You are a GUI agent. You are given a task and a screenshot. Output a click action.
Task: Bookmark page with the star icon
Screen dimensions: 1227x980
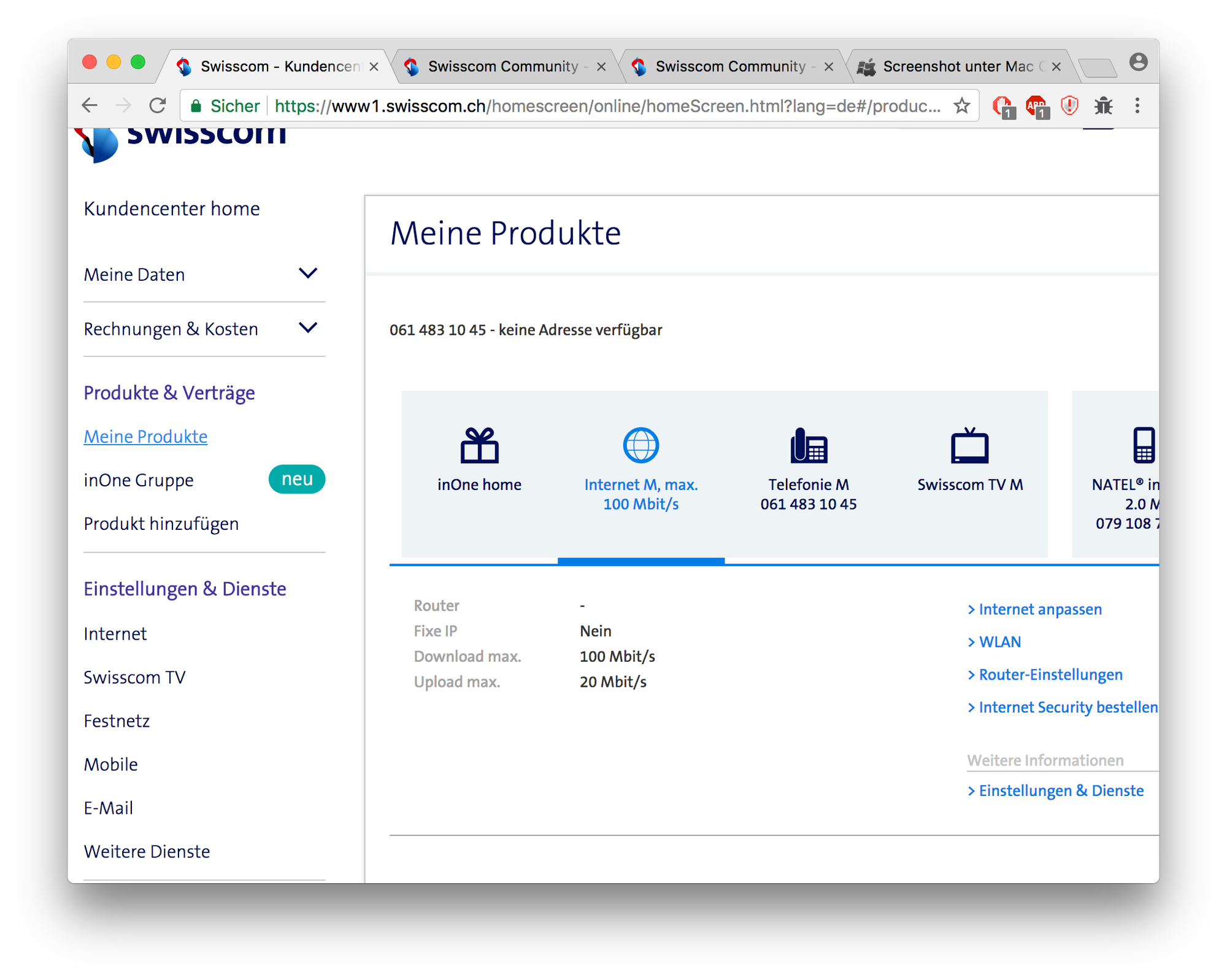(x=961, y=106)
